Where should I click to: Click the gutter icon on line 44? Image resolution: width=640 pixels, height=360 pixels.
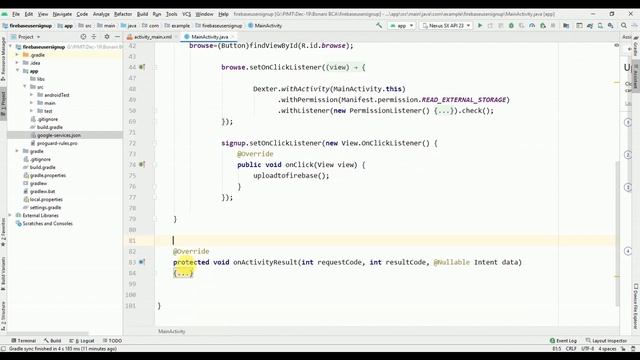[142, 67]
